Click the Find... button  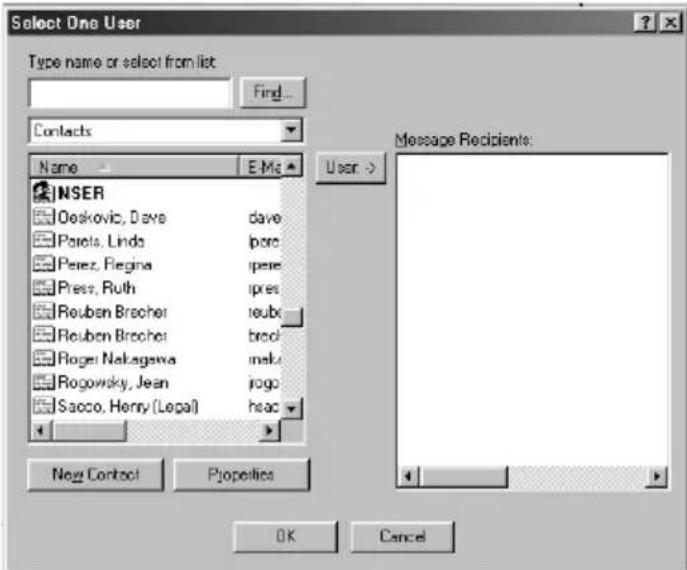point(273,92)
